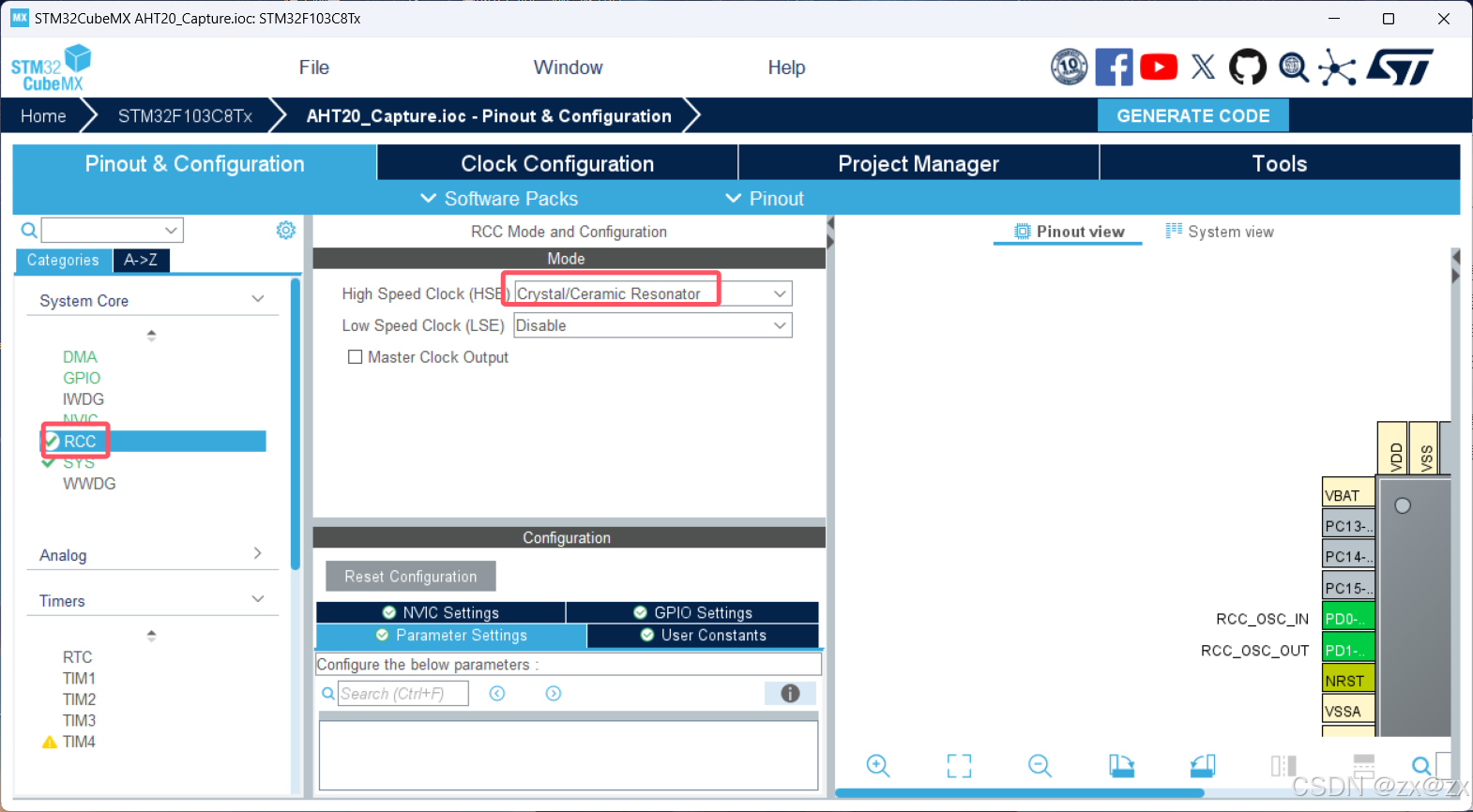Click sort arrows under Timers
Viewport: 1473px width, 812px height.
pyautogui.click(x=151, y=635)
